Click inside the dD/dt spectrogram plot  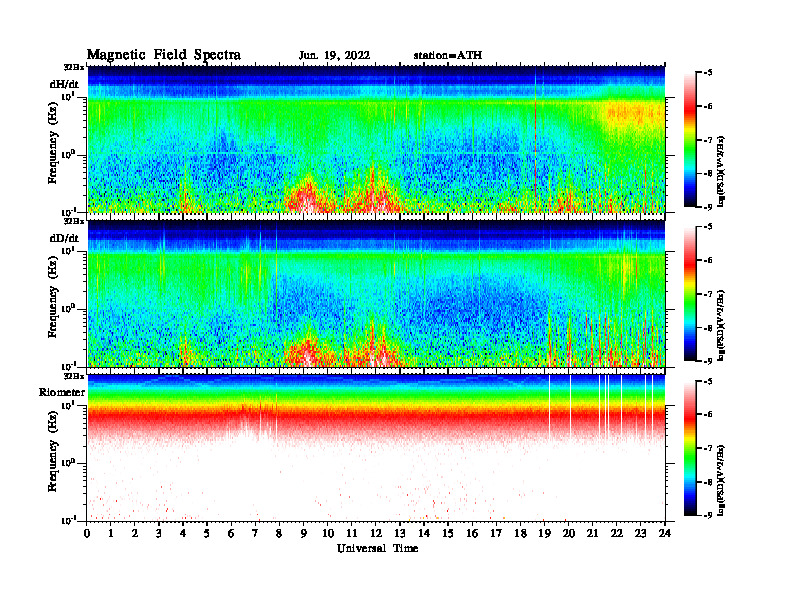(376, 293)
